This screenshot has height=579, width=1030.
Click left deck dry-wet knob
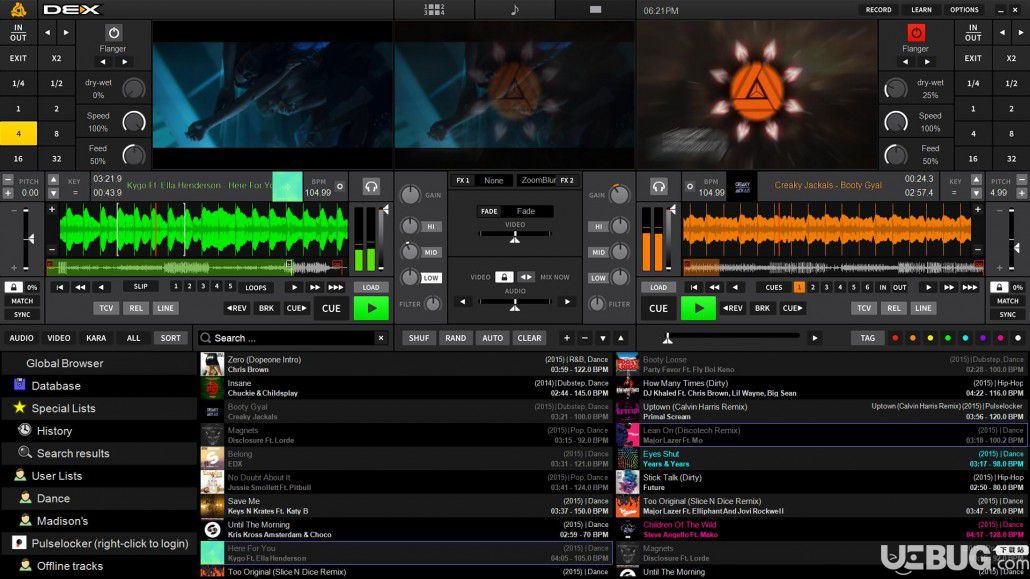pos(133,88)
